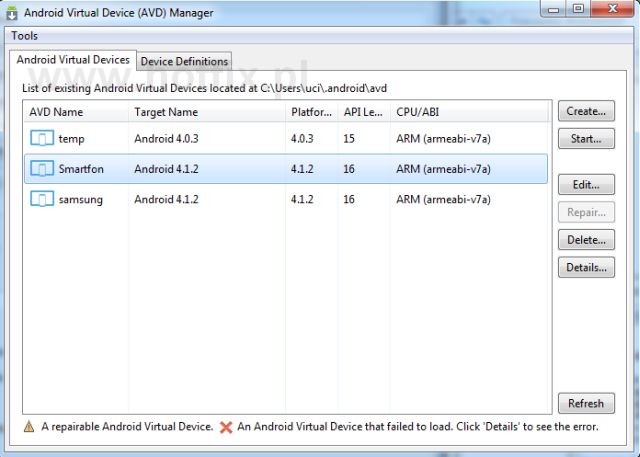Click the temp AVD device icon
Image resolution: width=640 pixels, height=457 pixels.
(x=42, y=138)
